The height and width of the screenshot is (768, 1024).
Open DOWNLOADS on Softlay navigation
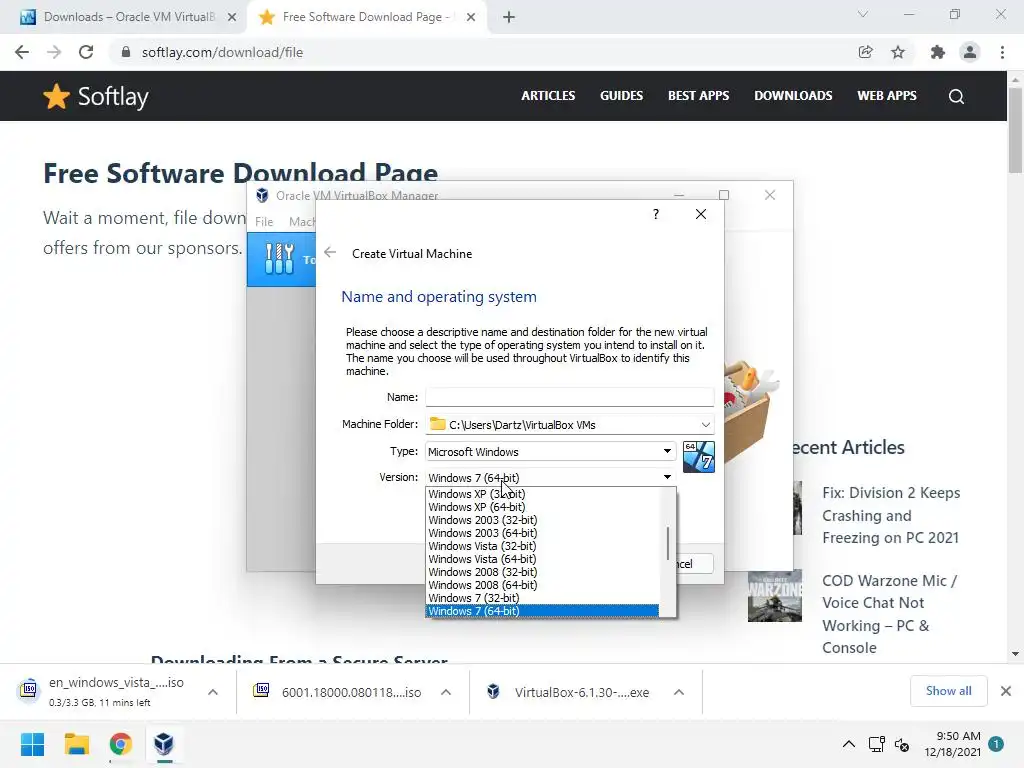(x=793, y=95)
